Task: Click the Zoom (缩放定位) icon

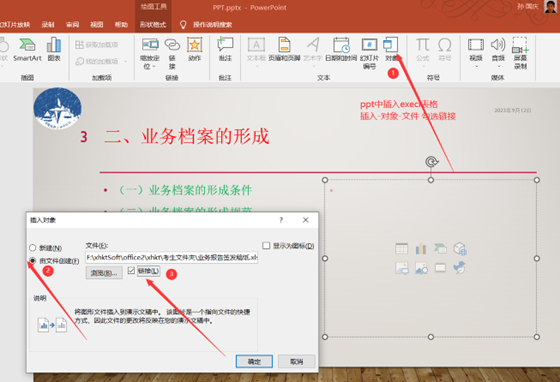Action: (x=150, y=45)
